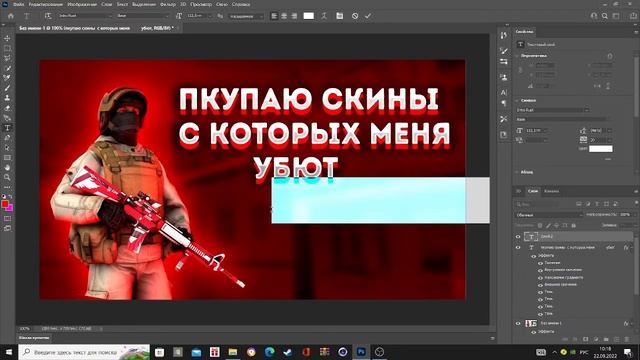This screenshot has height=360, width=640.
Task: Toggle visibility of Внутреннее свечение effect
Action: coord(540,270)
